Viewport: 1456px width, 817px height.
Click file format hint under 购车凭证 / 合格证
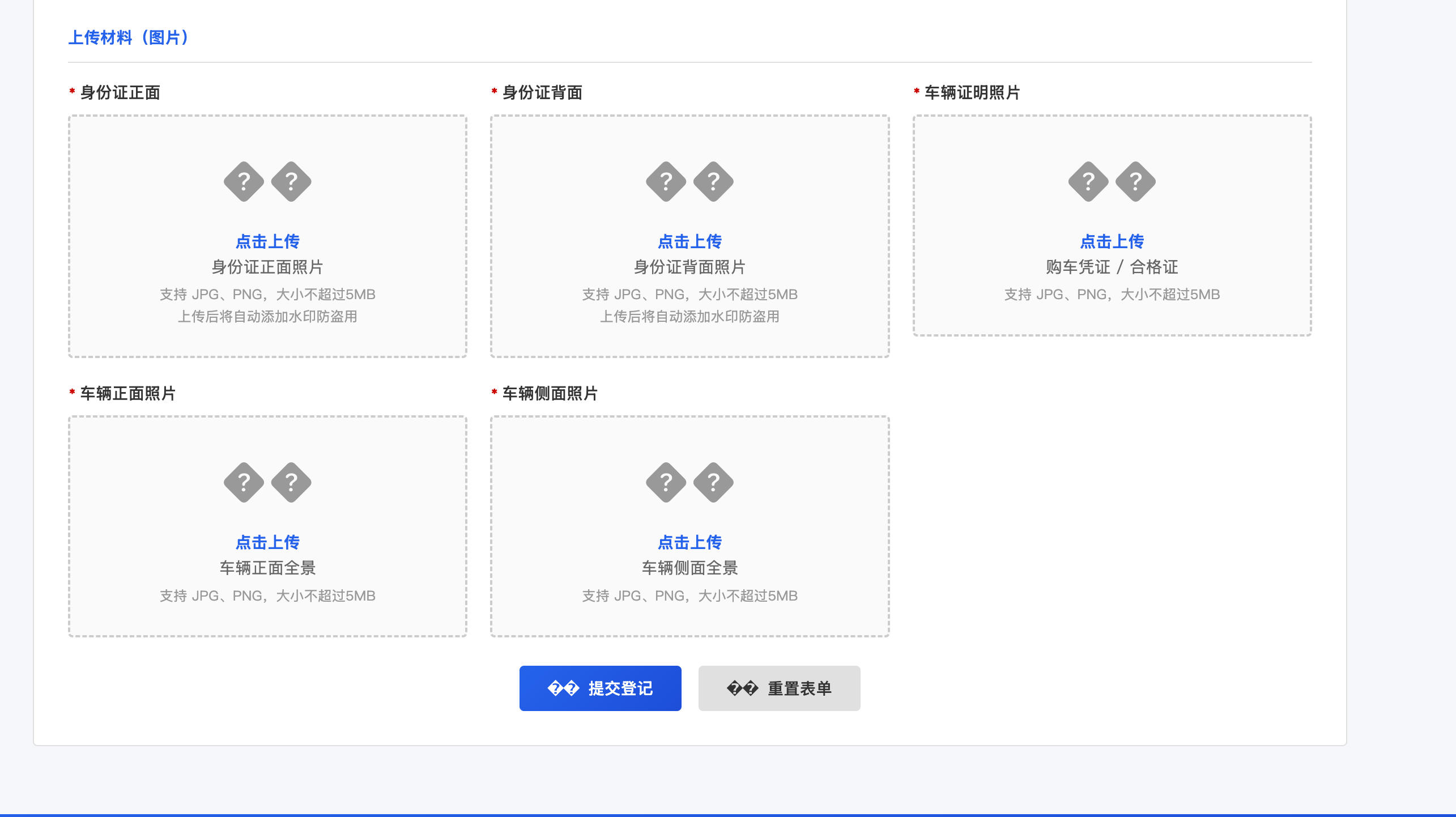coord(1112,294)
